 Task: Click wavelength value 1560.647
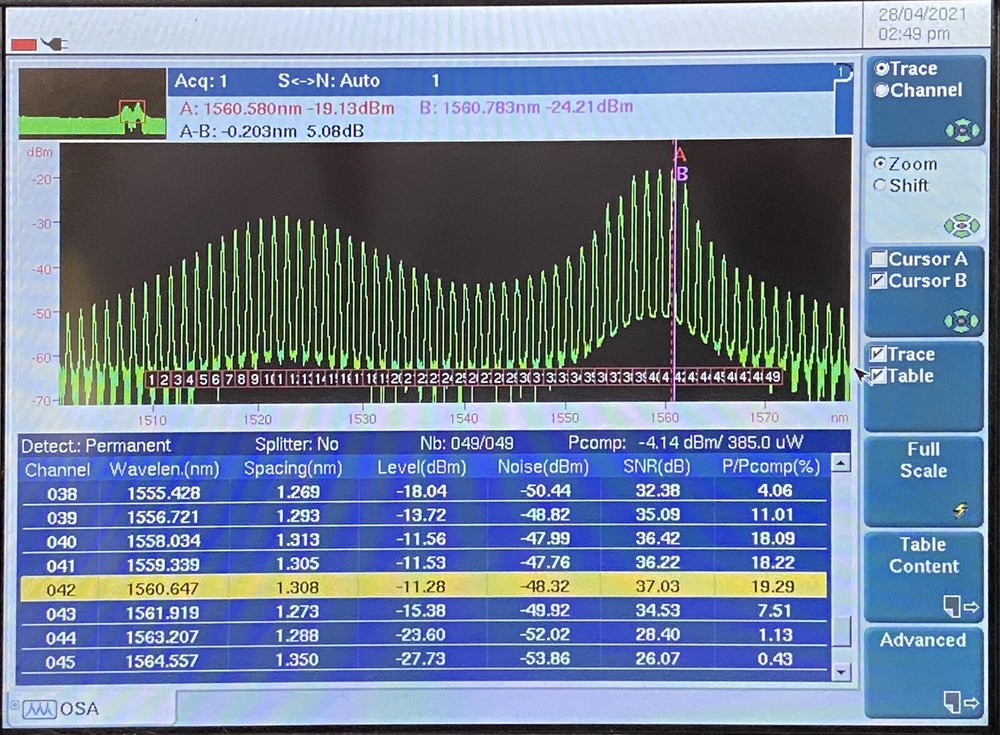(163, 588)
